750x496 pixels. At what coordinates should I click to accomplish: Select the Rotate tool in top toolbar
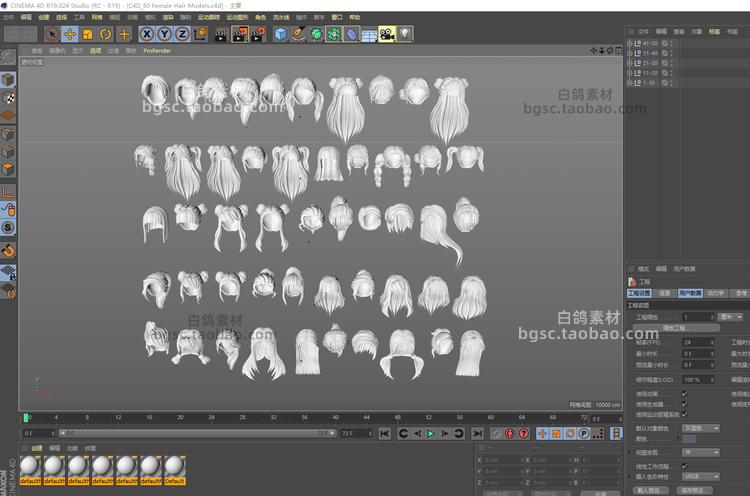pyautogui.click(x=105, y=34)
